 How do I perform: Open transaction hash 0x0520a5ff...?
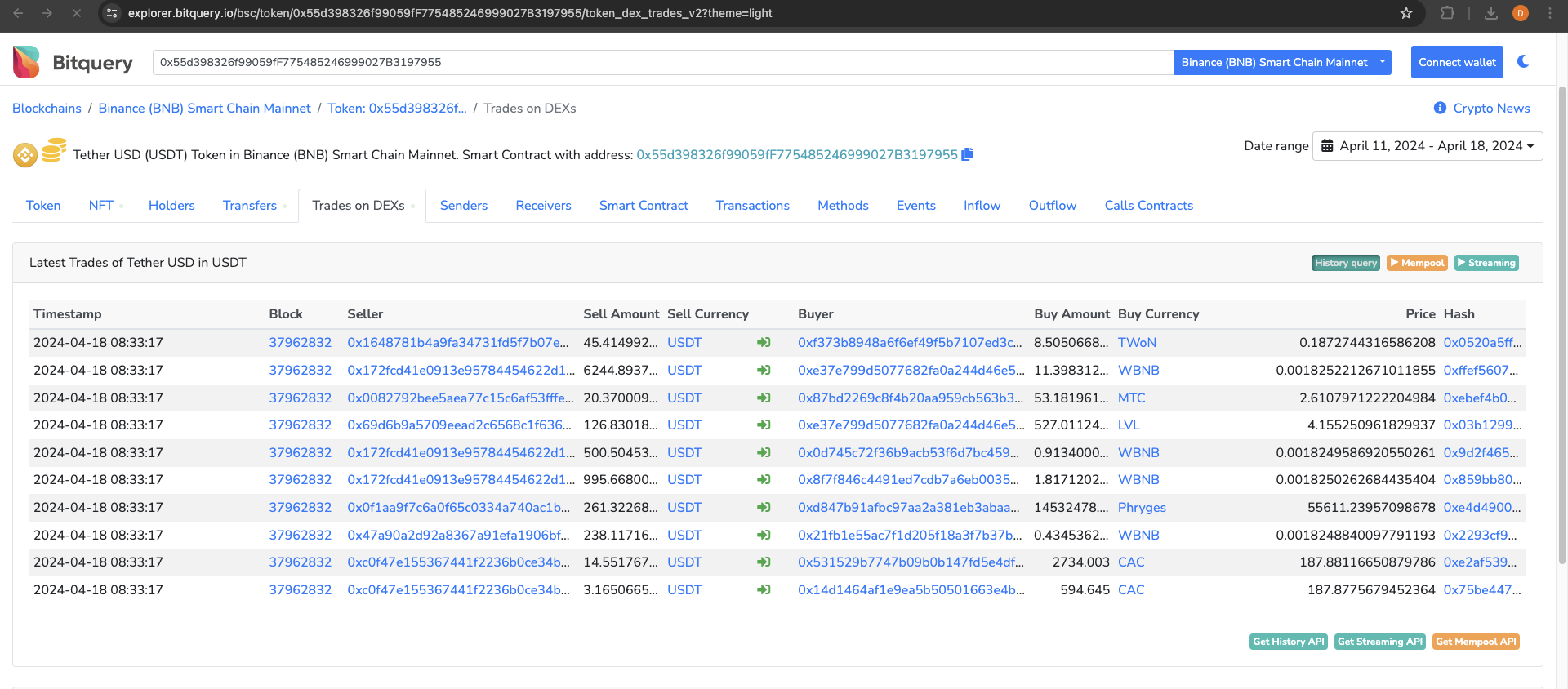[1482, 342]
